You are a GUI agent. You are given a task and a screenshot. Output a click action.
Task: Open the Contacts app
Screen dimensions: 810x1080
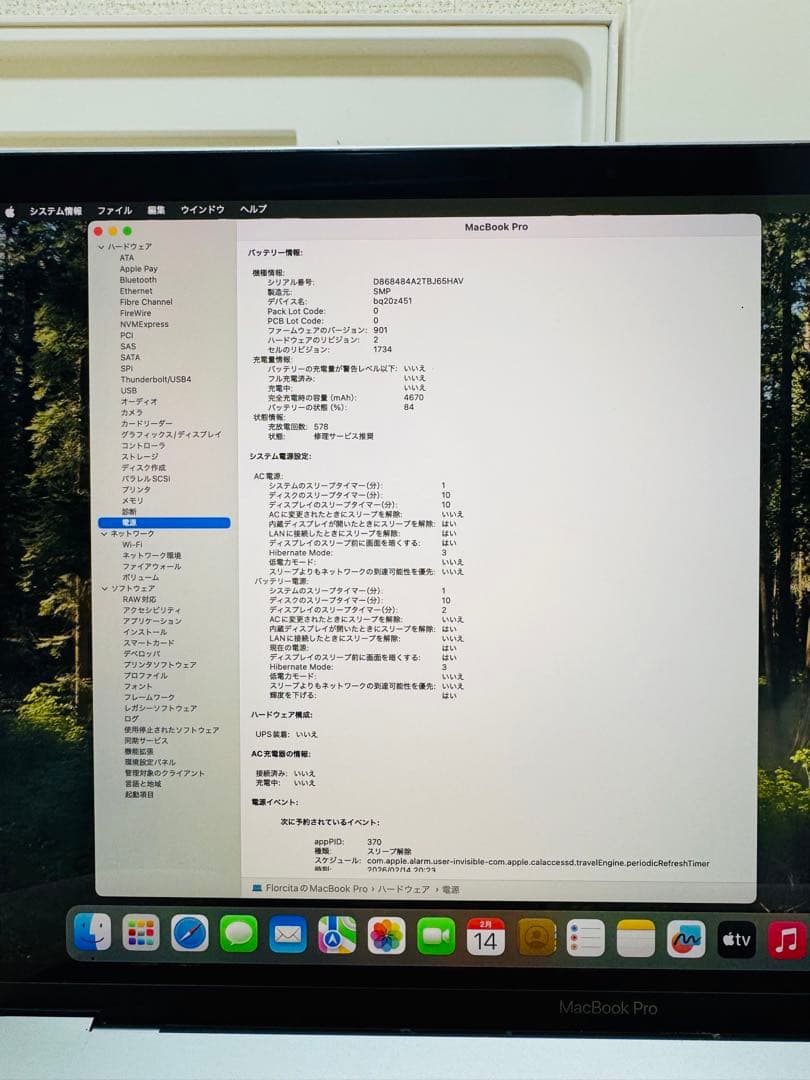538,938
